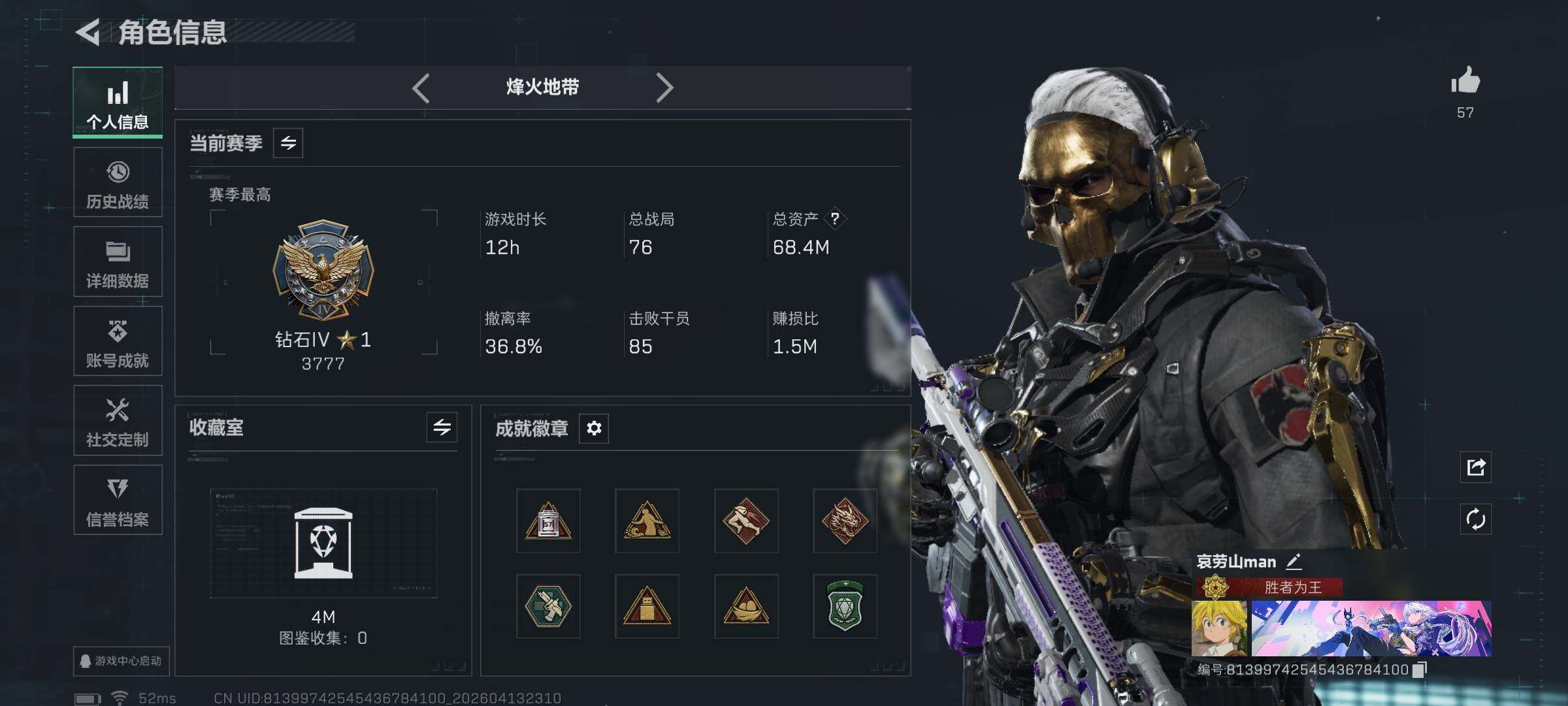Click the refresh character icon

click(1476, 520)
